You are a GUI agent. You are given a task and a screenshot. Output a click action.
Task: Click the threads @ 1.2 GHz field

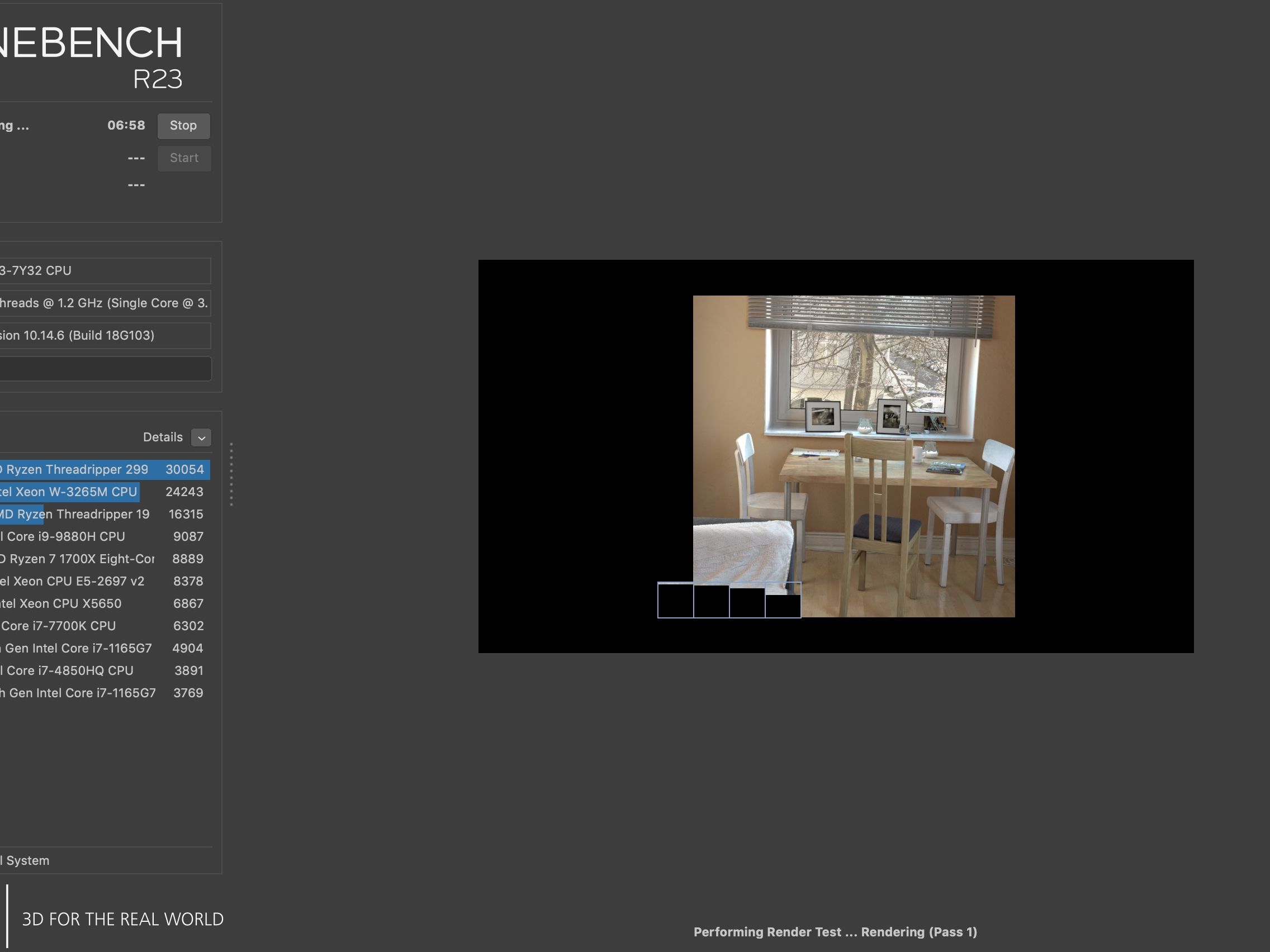103,303
